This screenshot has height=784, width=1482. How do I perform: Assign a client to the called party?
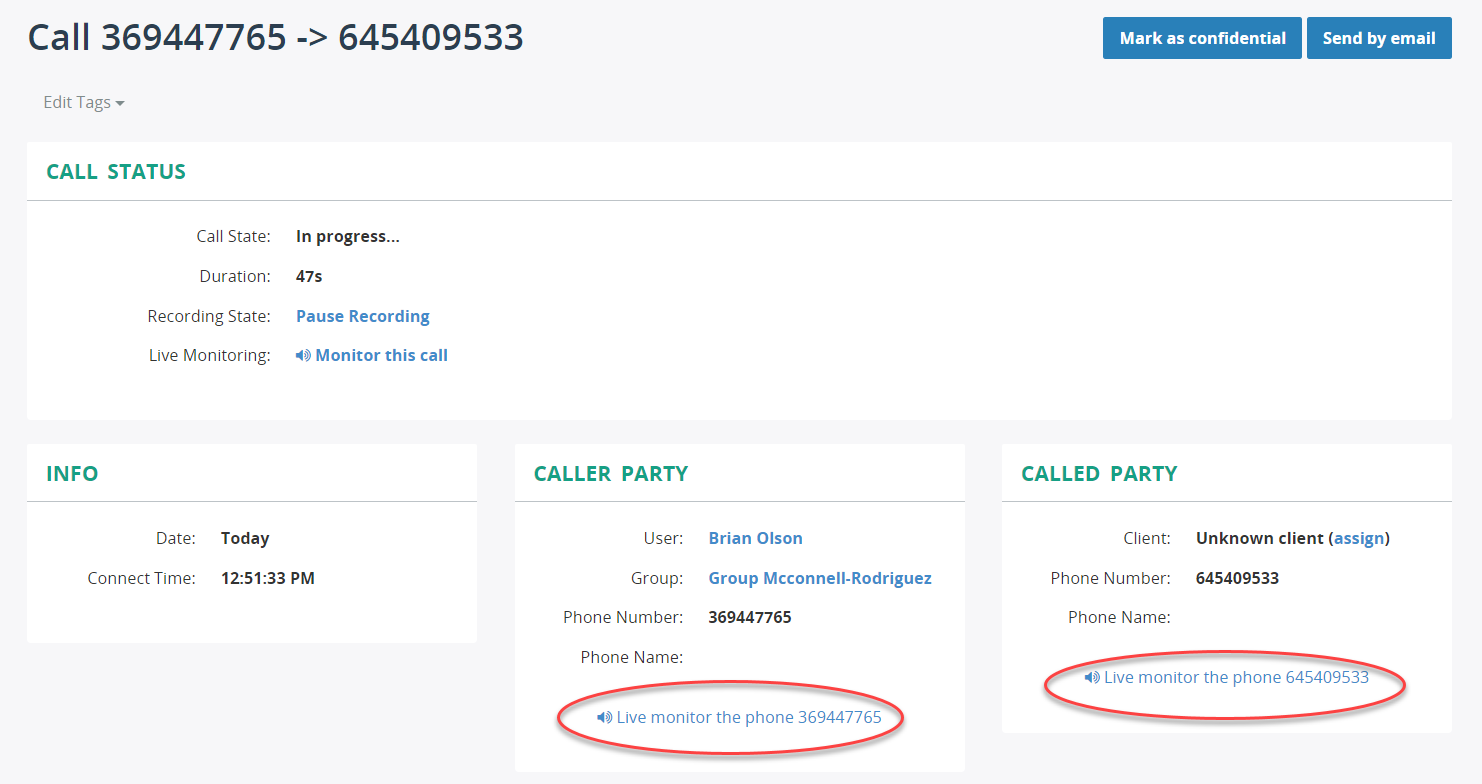(1359, 538)
